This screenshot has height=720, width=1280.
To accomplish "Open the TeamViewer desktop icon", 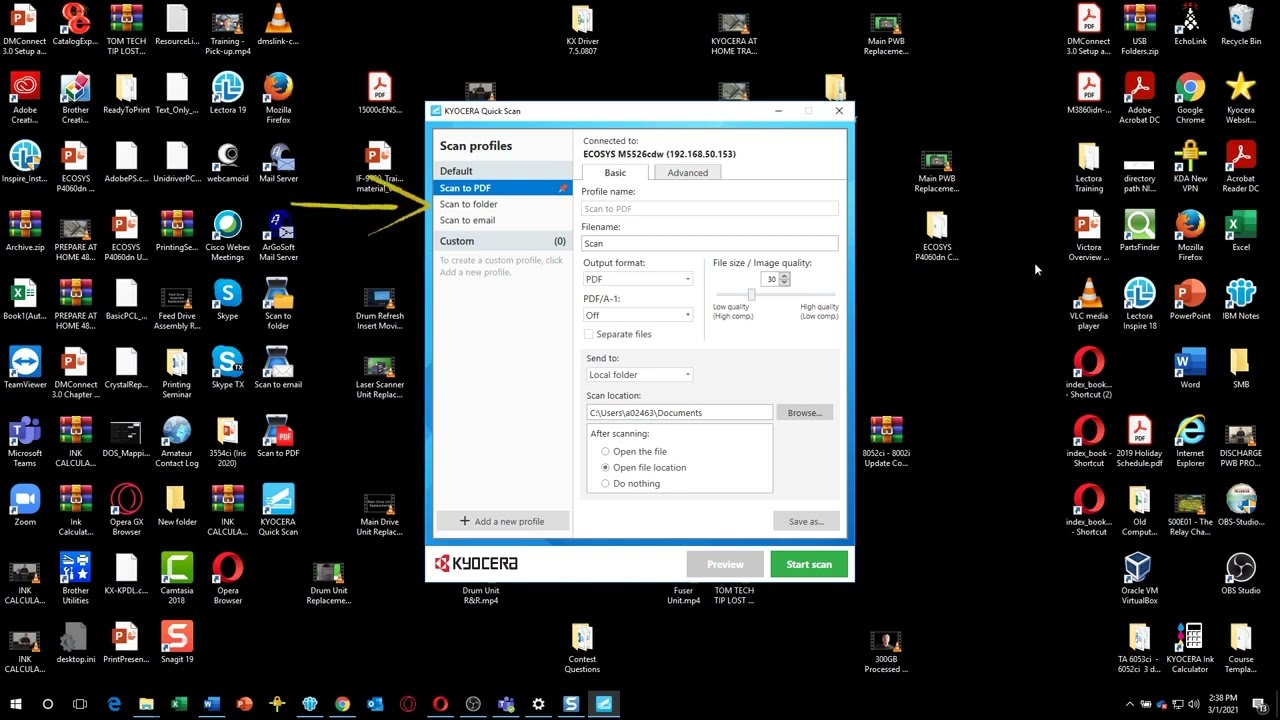I will click(x=25, y=368).
